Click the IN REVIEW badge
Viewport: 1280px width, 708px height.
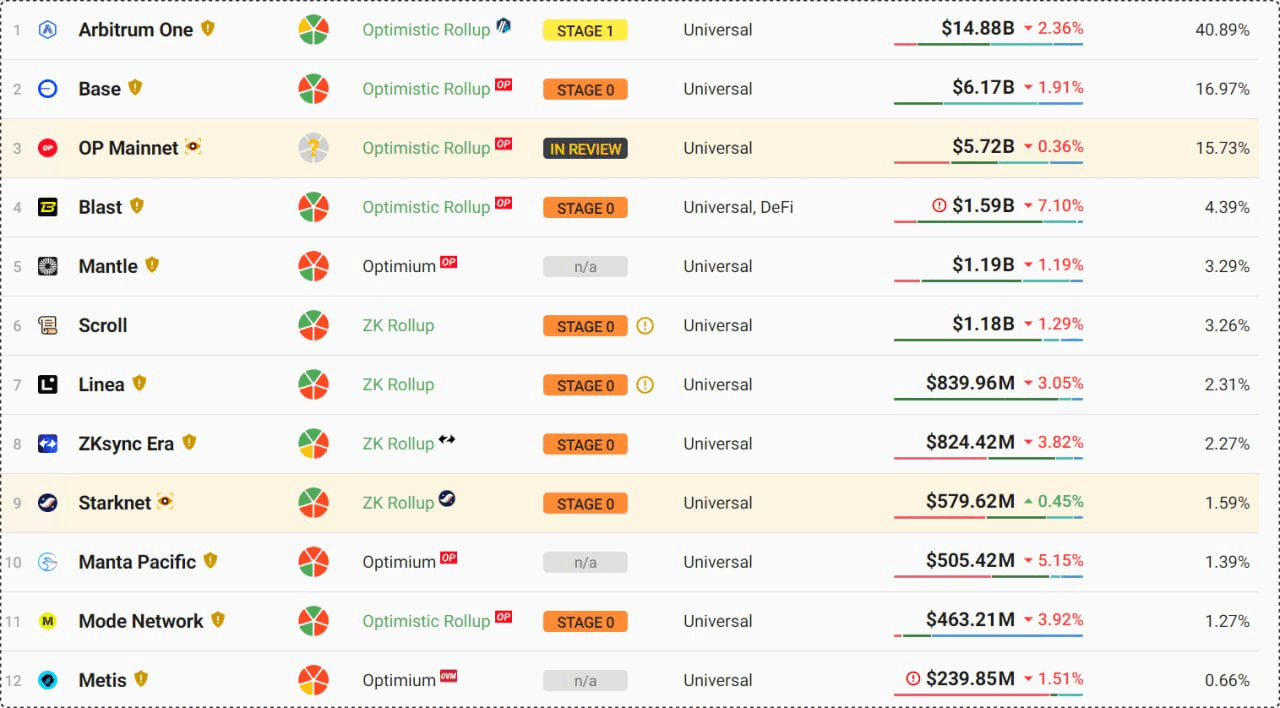585,149
